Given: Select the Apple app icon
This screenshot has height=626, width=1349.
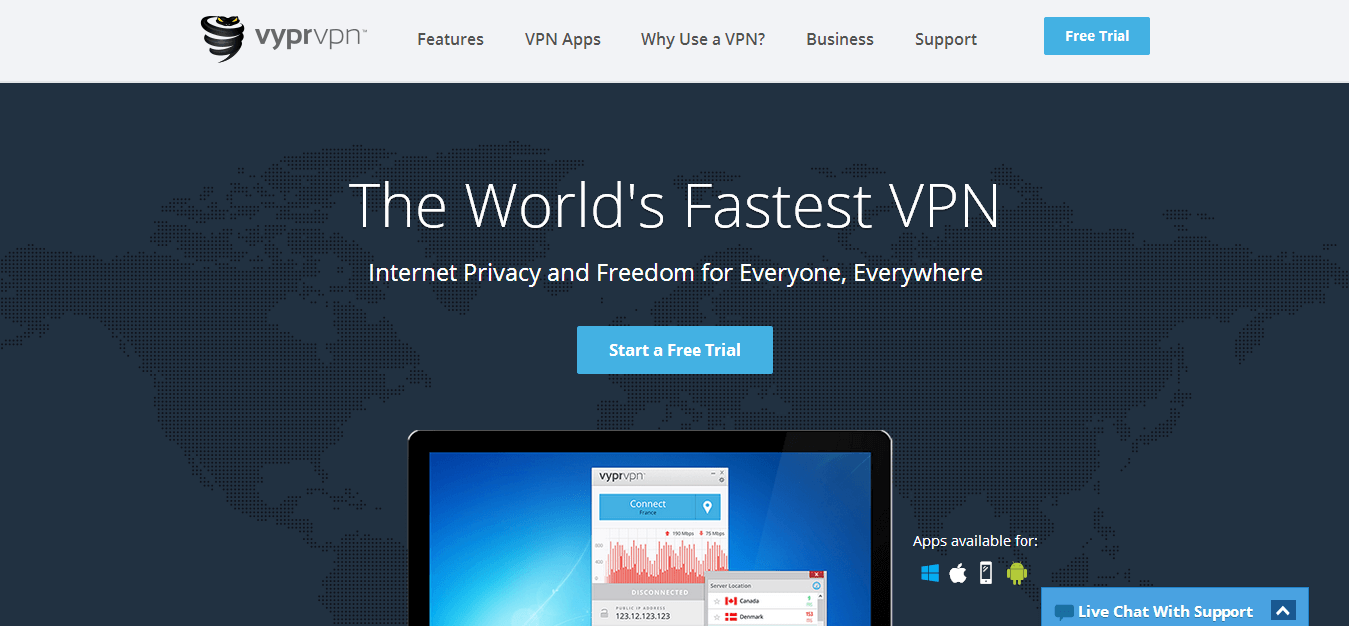Looking at the screenshot, I should tap(958, 573).
